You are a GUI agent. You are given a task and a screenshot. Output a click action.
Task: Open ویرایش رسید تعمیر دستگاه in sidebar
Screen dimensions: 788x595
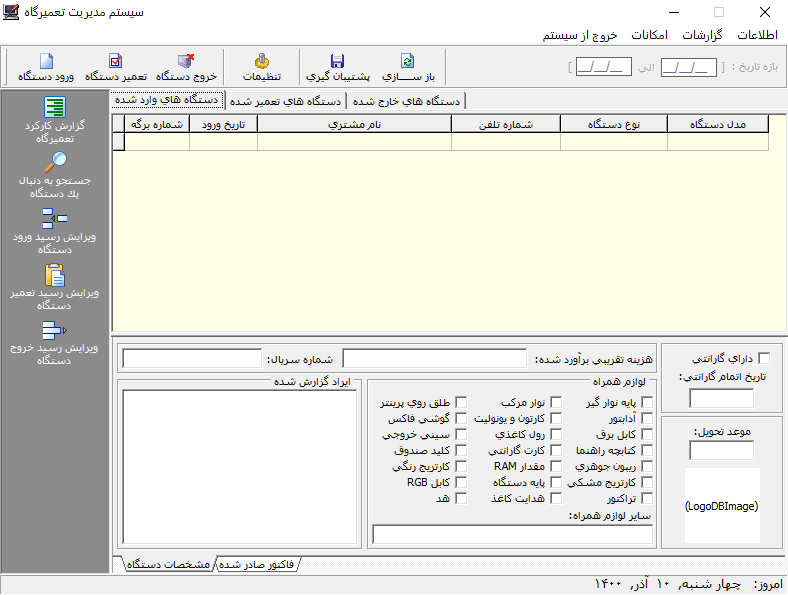click(x=55, y=275)
